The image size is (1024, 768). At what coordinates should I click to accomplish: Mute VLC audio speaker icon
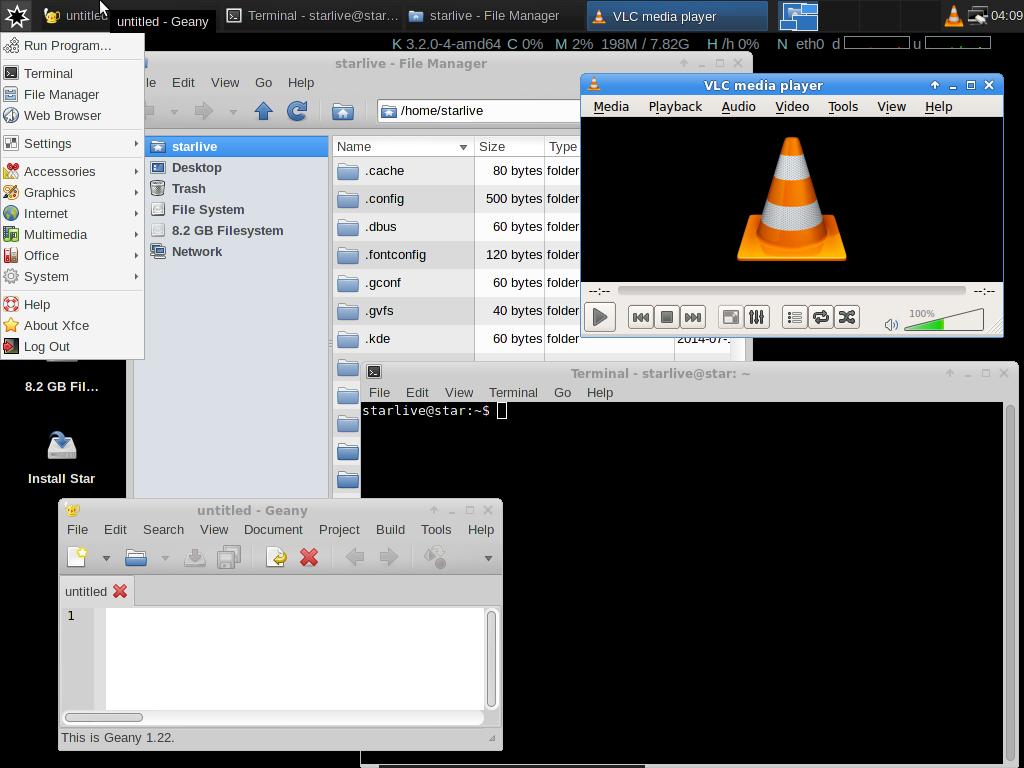(891, 325)
